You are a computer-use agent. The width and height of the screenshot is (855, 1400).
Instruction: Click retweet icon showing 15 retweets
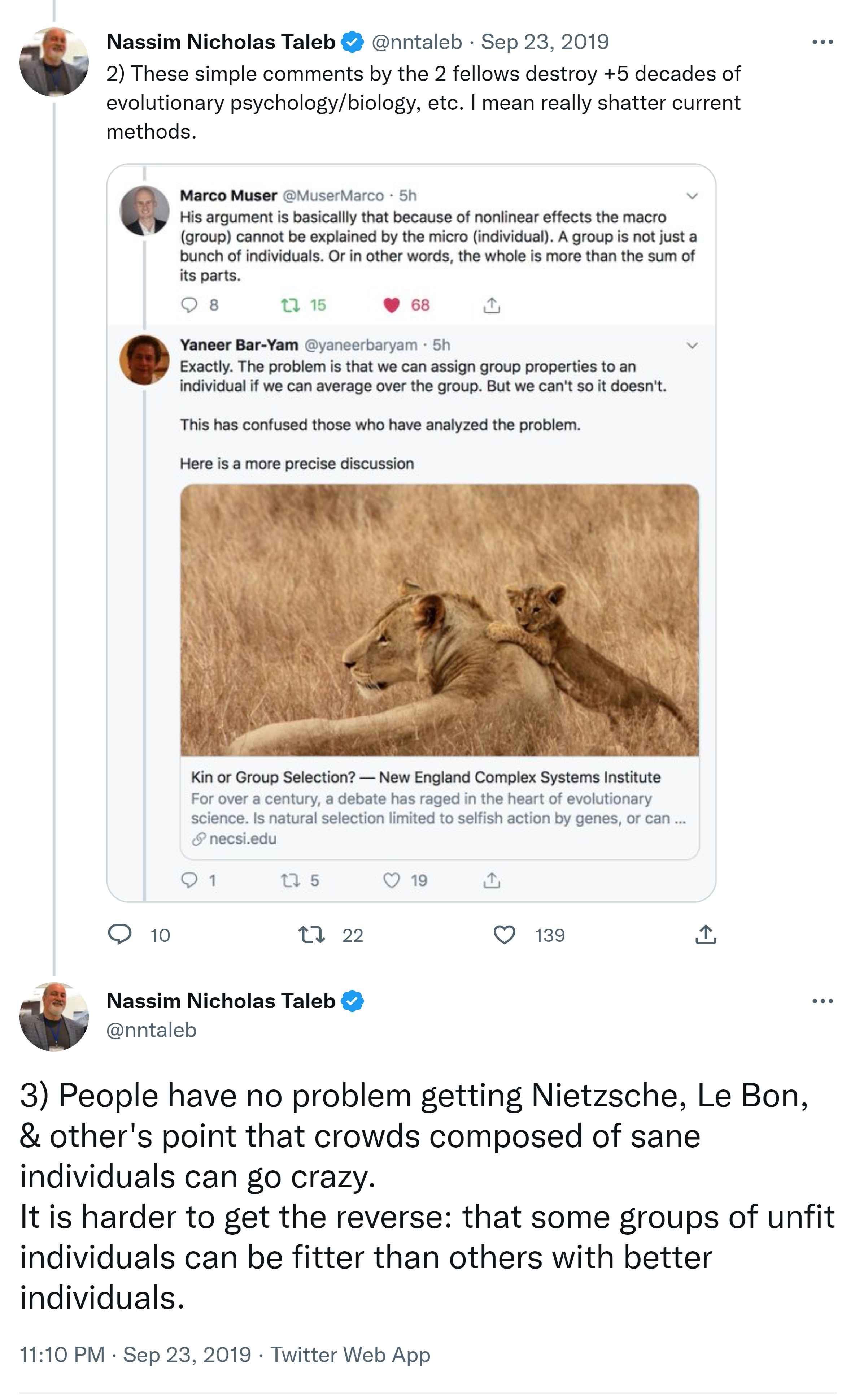[291, 306]
